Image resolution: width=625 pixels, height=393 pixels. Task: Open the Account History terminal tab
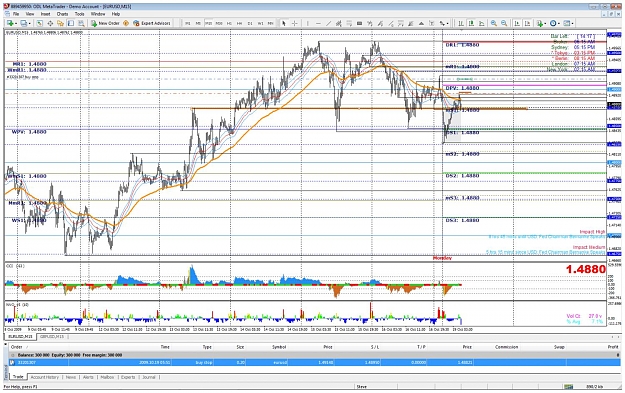point(45,377)
